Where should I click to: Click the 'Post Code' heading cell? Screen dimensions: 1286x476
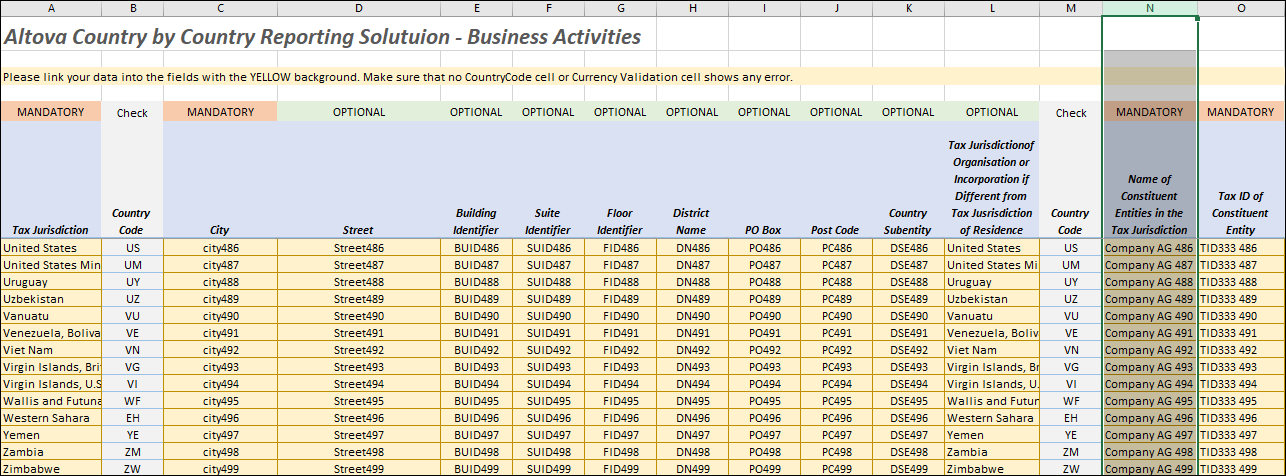pos(836,180)
